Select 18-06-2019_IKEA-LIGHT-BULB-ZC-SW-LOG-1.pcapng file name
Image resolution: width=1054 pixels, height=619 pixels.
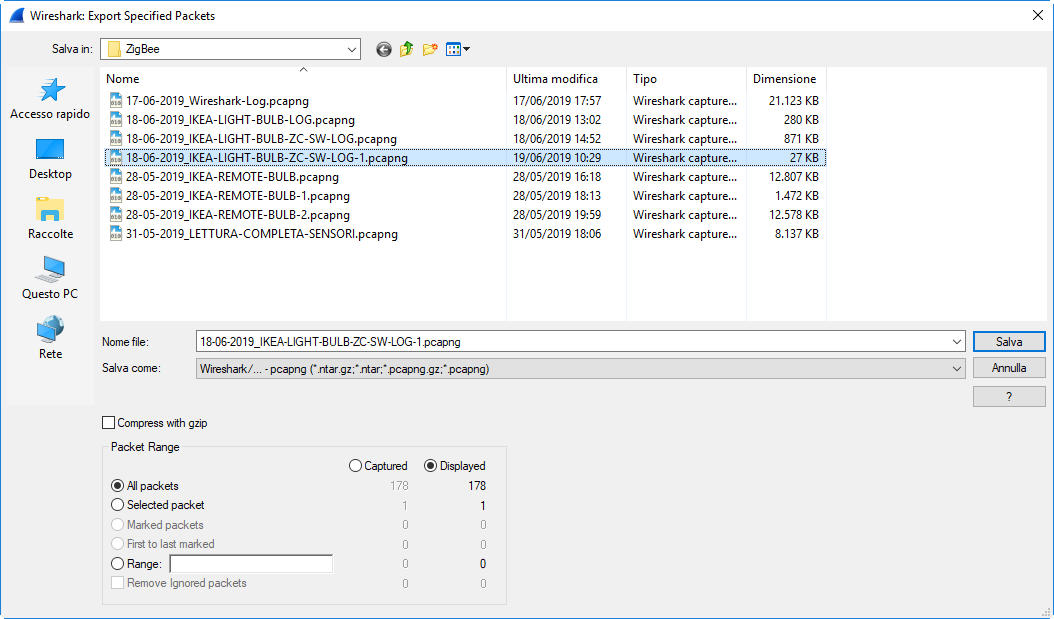coord(267,158)
